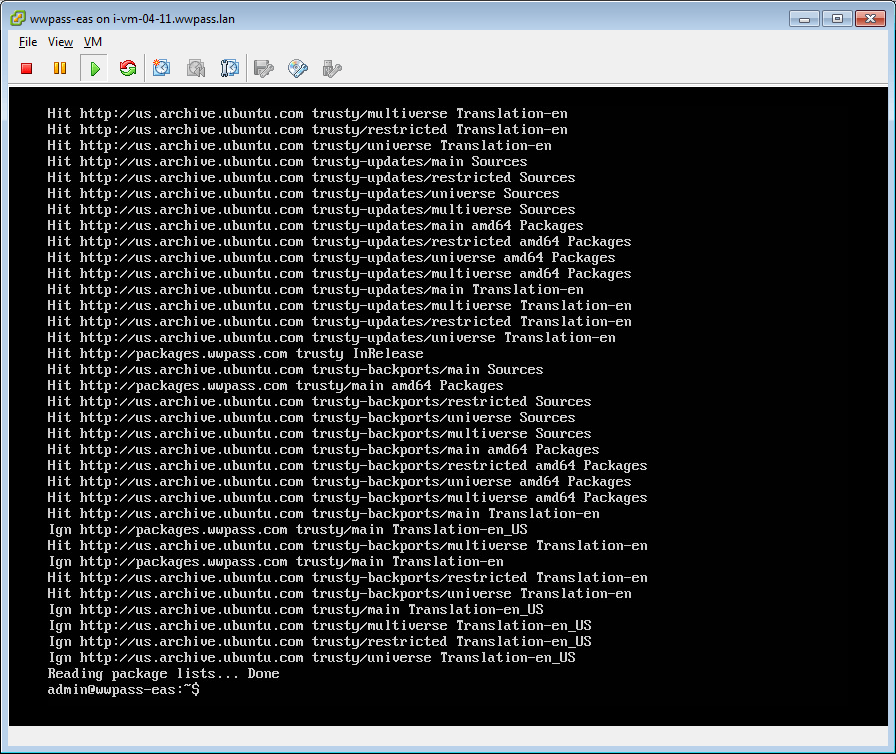Power off the virtual machine
This screenshot has height=754, width=896.
click(26, 68)
